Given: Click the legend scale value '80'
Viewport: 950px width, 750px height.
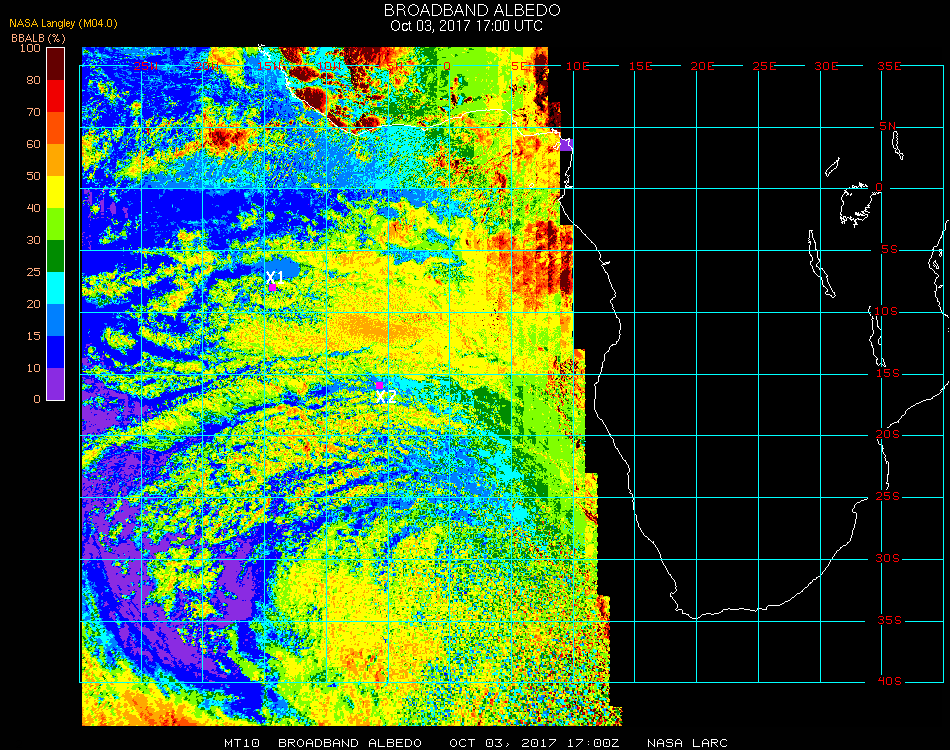Looking at the screenshot, I should coord(33,80).
